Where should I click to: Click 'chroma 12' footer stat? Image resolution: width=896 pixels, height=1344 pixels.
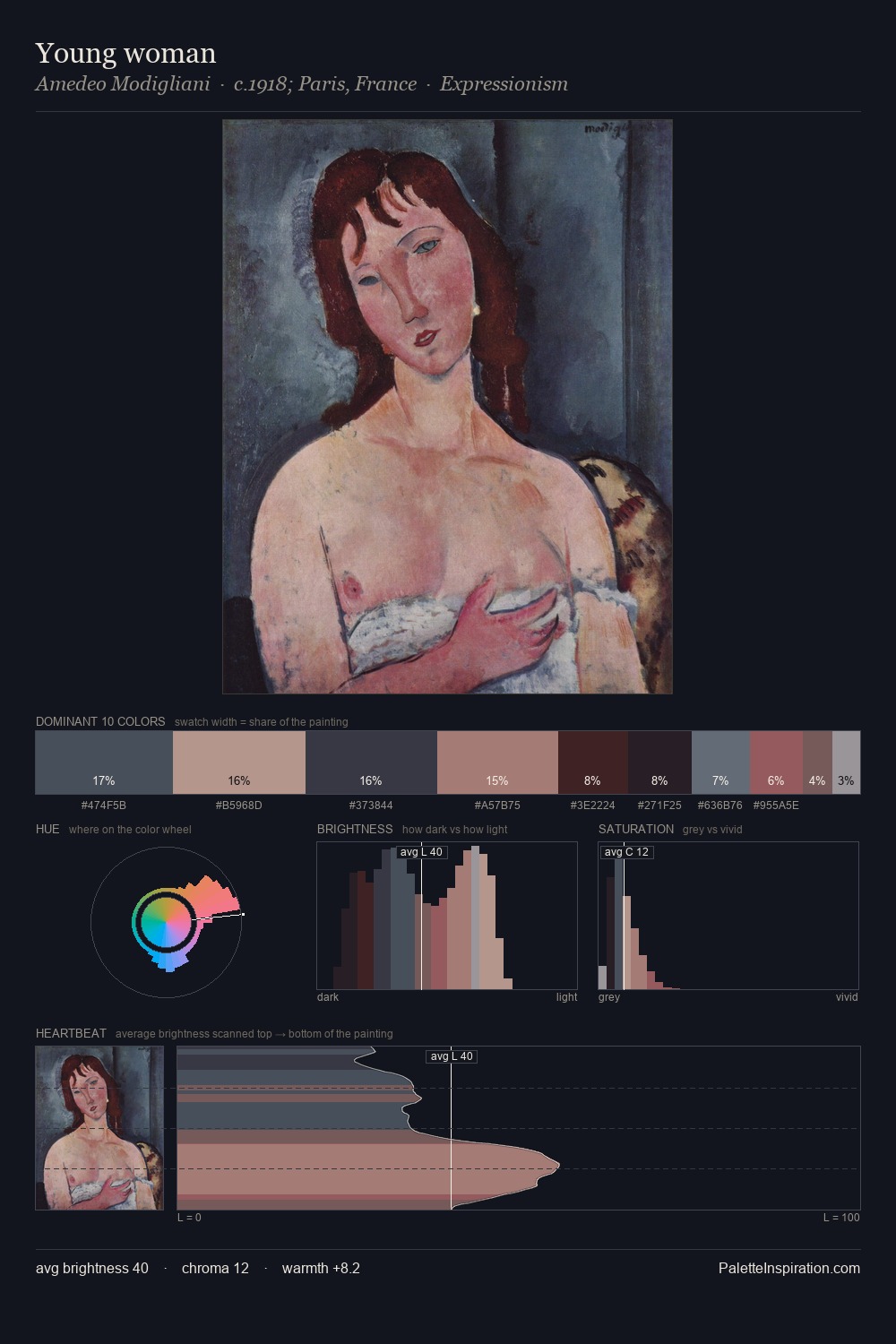pyautogui.click(x=215, y=1268)
